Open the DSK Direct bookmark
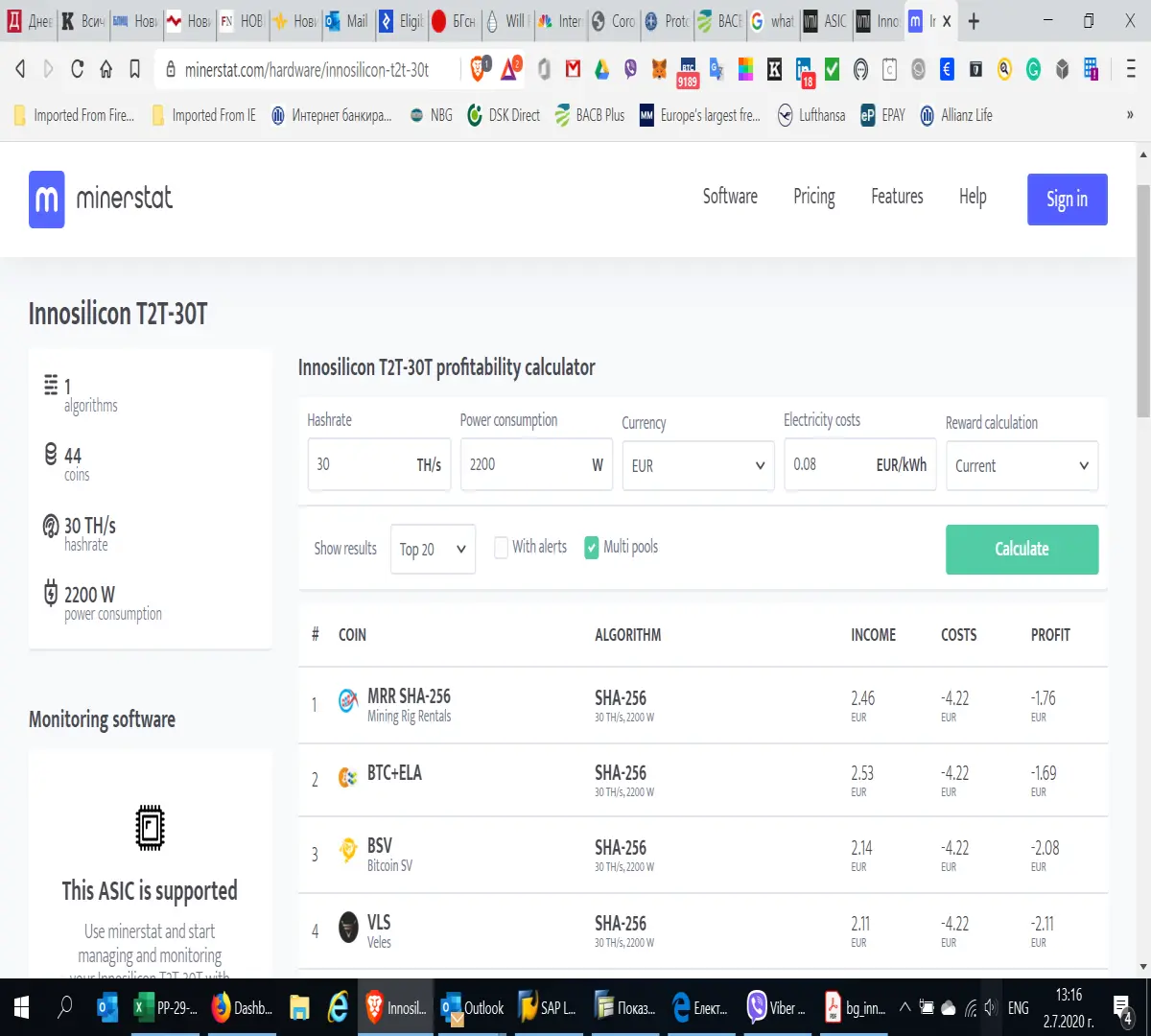 [x=504, y=115]
